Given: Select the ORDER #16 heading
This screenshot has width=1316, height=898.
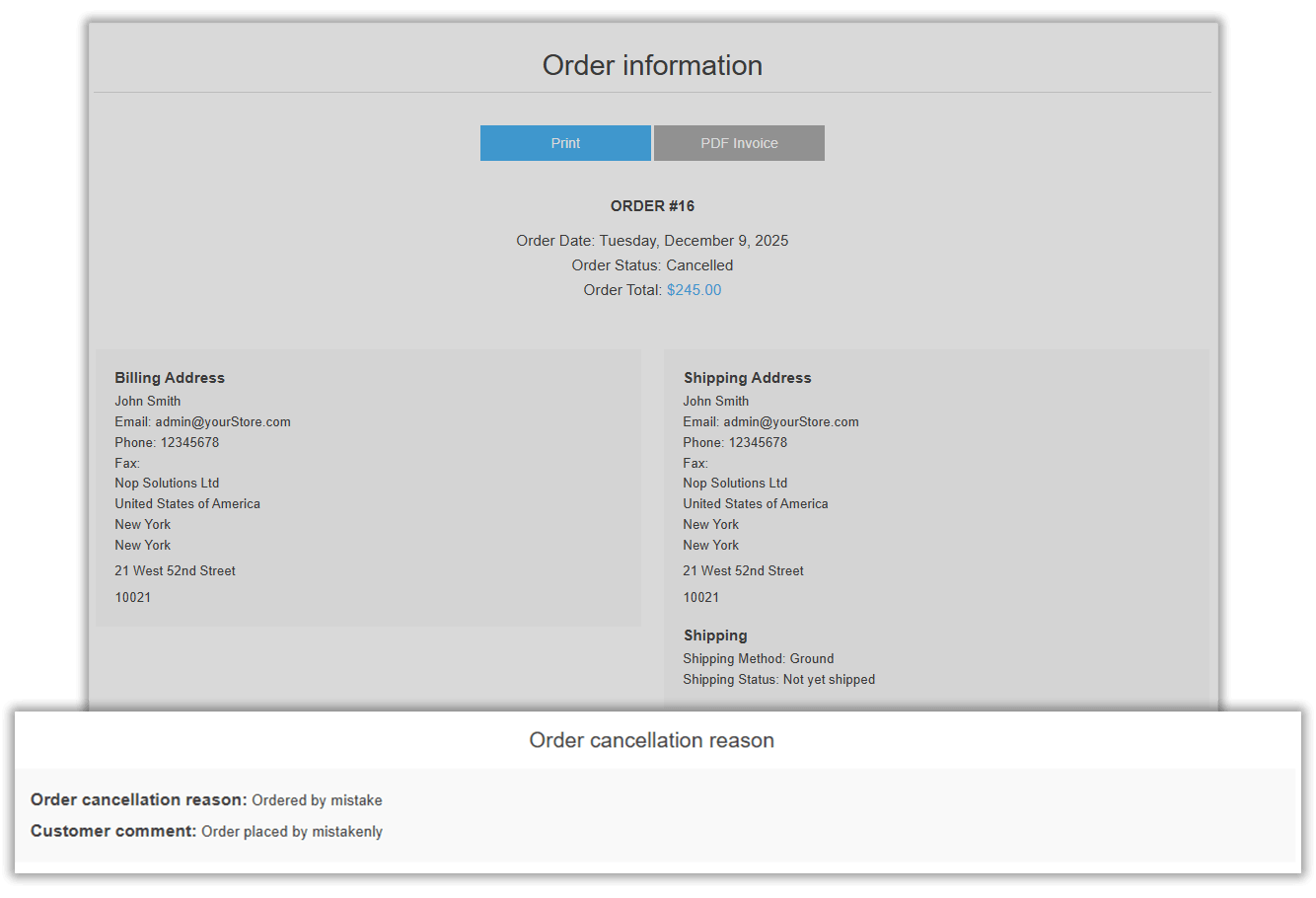Looking at the screenshot, I should coord(652,205).
